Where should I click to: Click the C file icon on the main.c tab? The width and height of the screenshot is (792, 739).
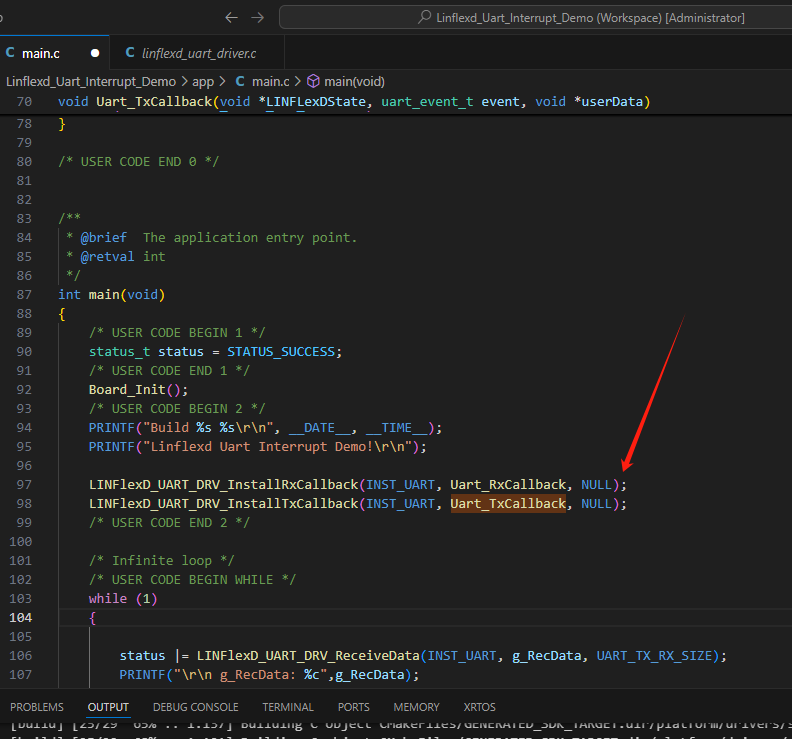10,53
